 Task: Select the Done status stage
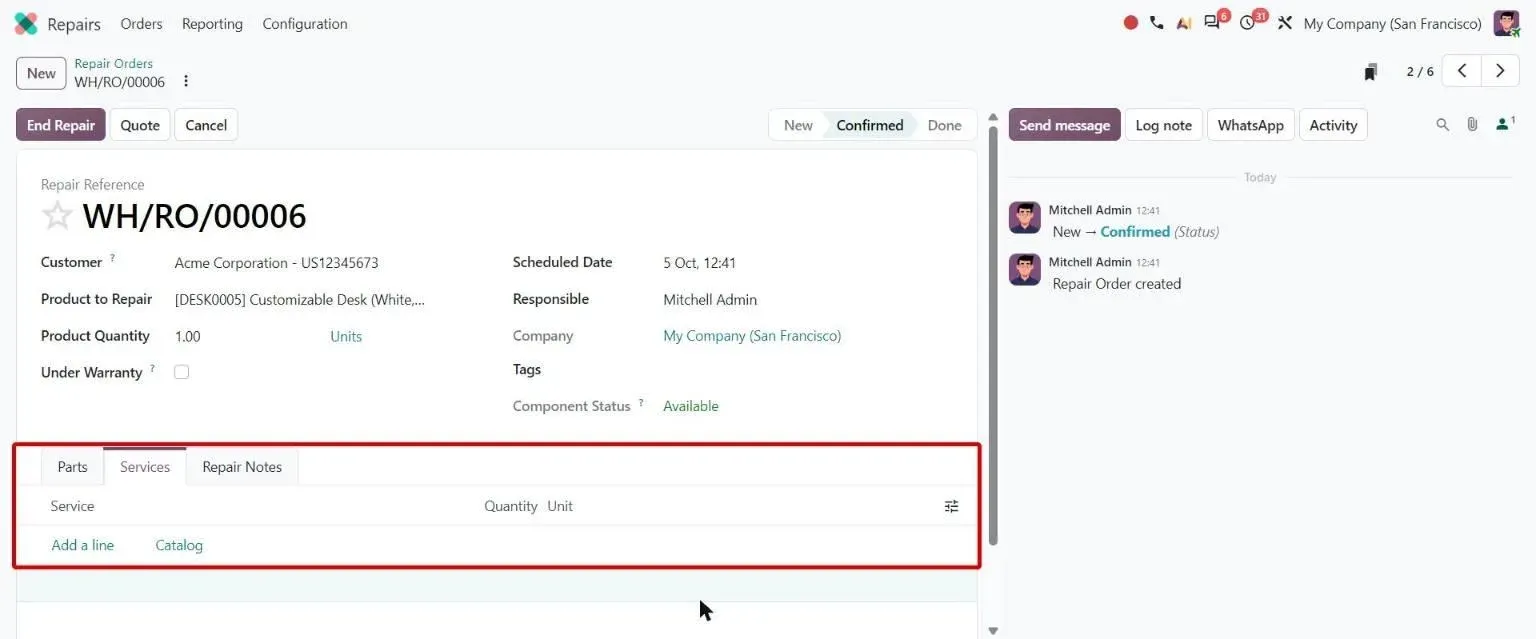click(x=944, y=125)
